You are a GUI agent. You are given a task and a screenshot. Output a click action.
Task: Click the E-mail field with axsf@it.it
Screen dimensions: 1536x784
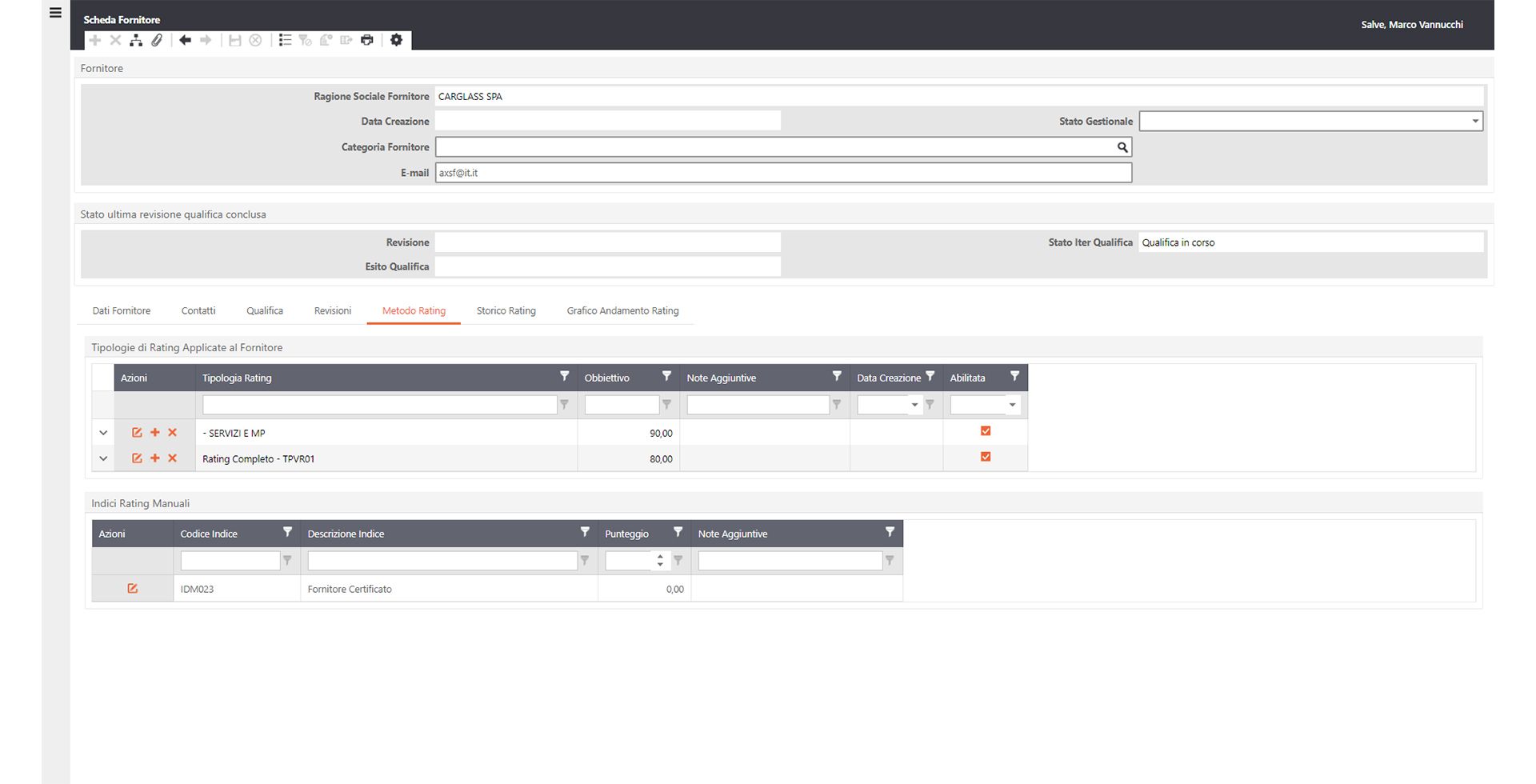coord(783,173)
